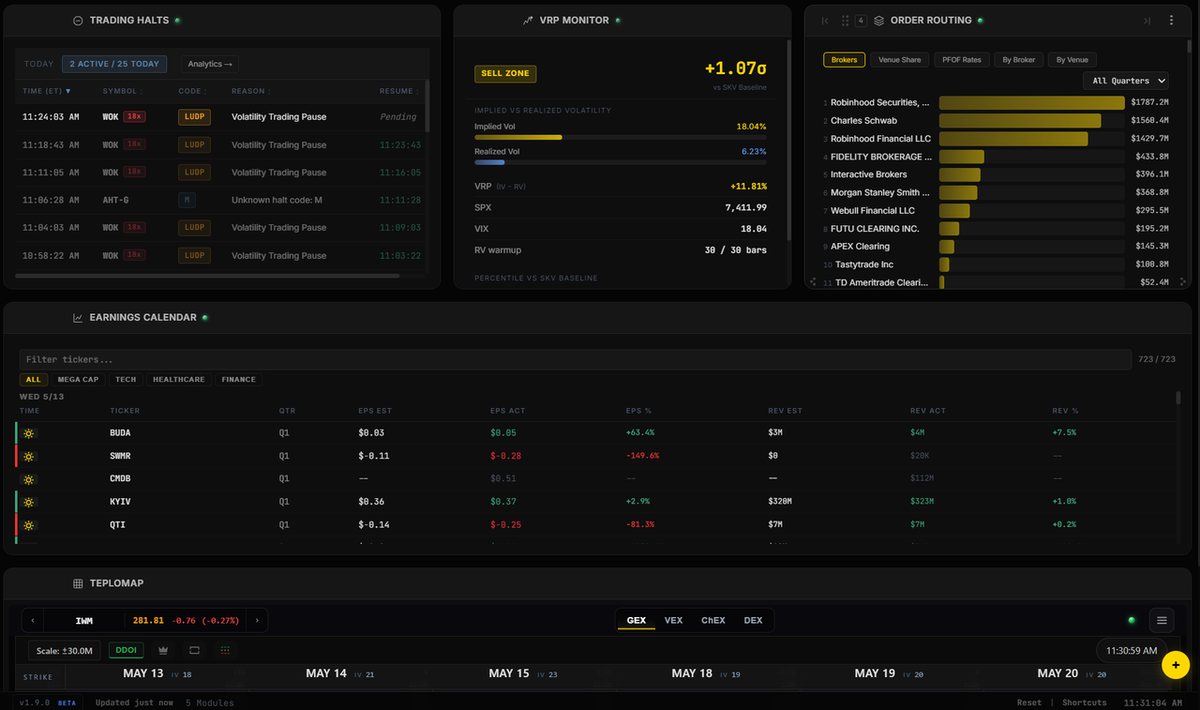Click the Order Routing layers icon
Image resolution: width=1200 pixels, height=710 pixels.
click(878, 21)
